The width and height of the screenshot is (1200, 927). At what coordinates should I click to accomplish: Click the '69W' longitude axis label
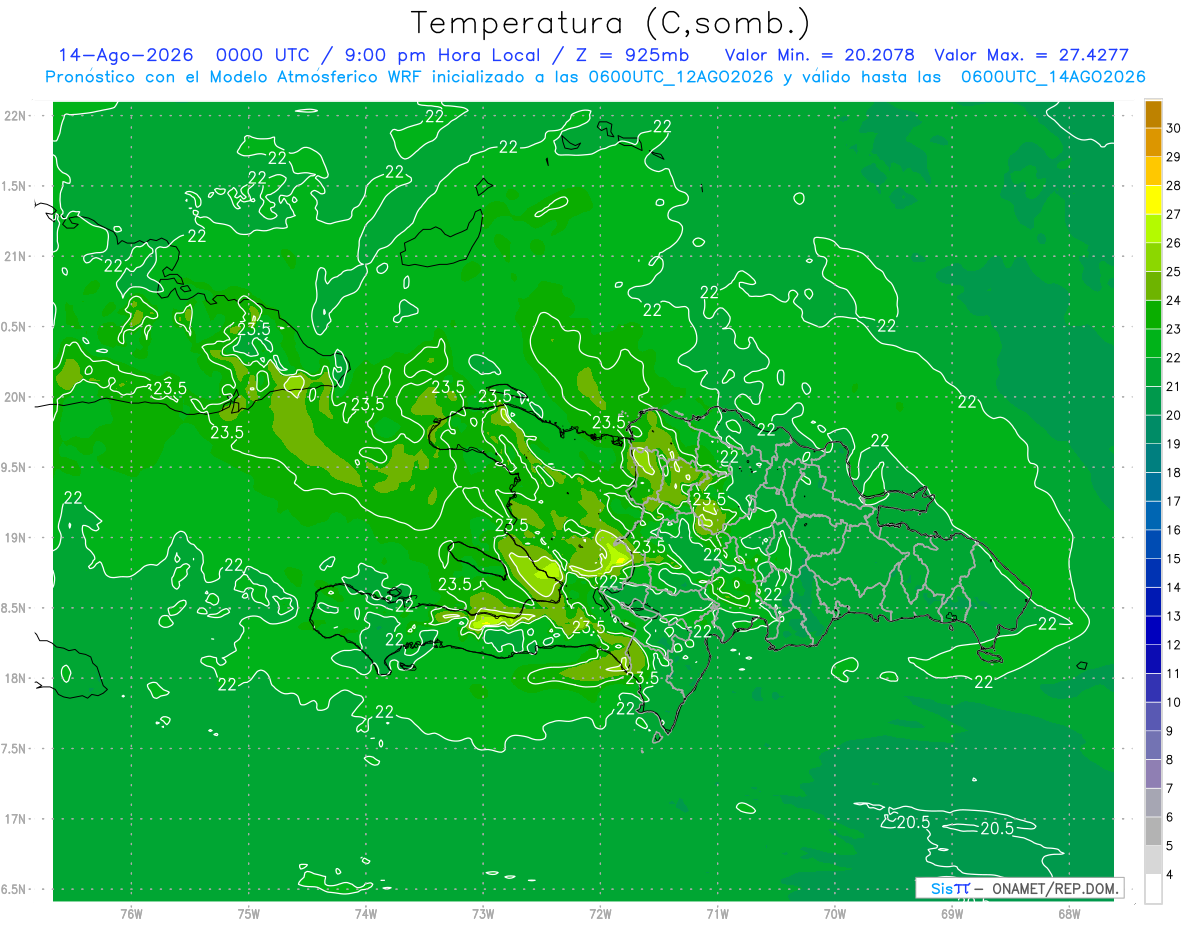coord(952,913)
